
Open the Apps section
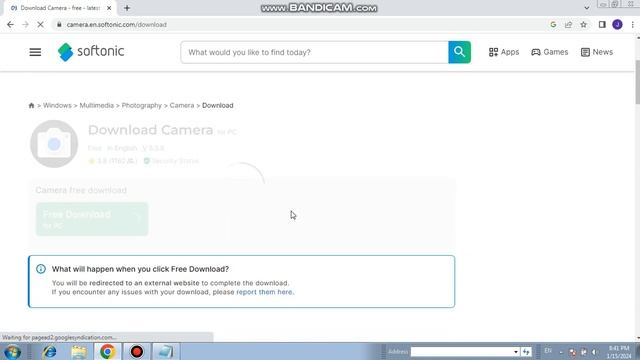(504, 52)
